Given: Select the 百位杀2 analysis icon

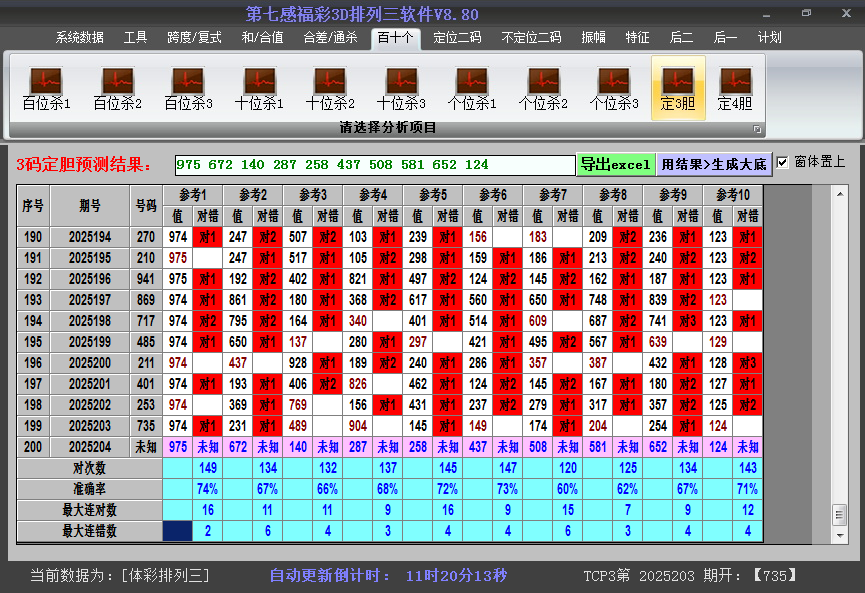Looking at the screenshot, I should click(x=118, y=88).
